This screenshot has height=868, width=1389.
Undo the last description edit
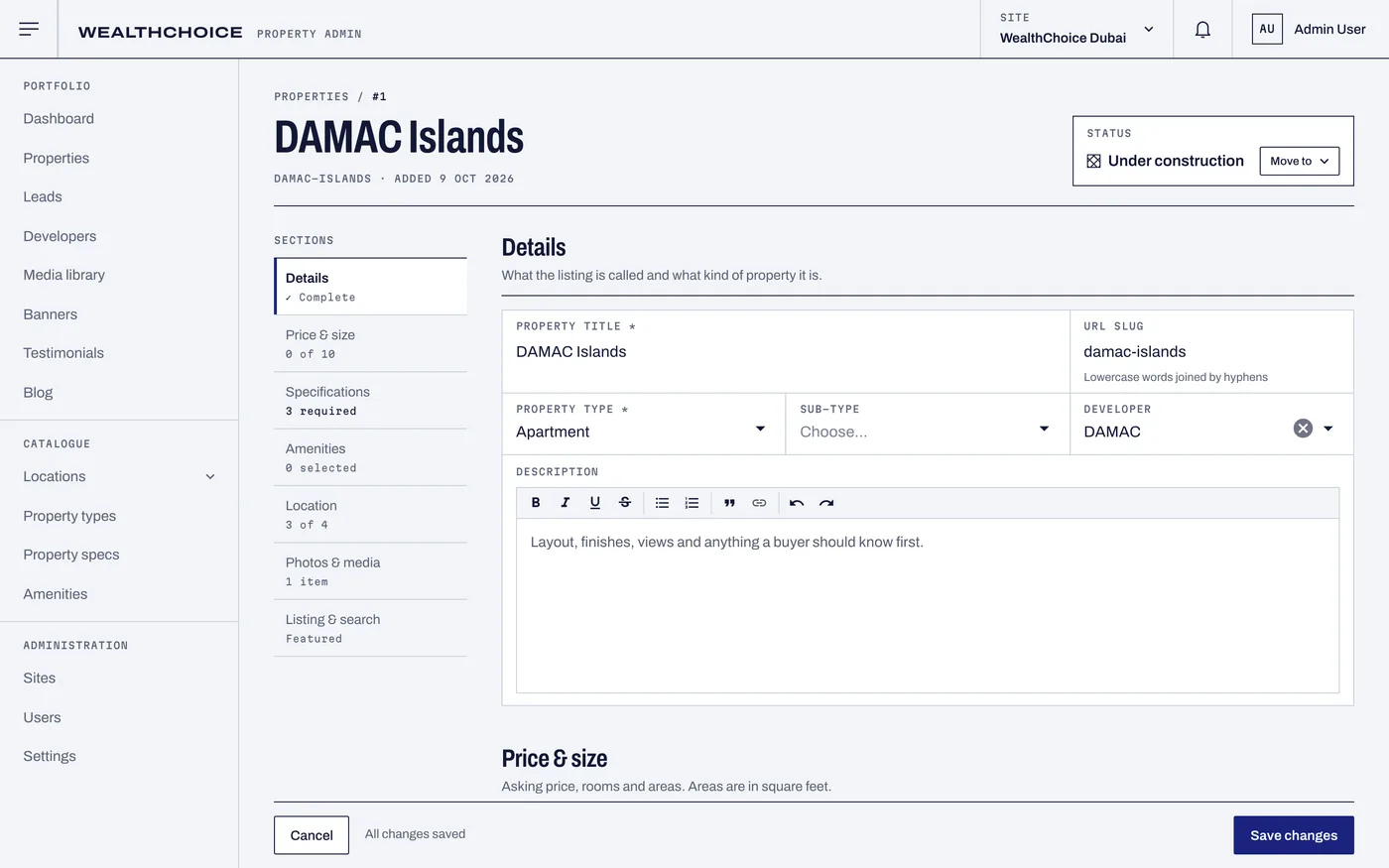click(x=797, y=503)
